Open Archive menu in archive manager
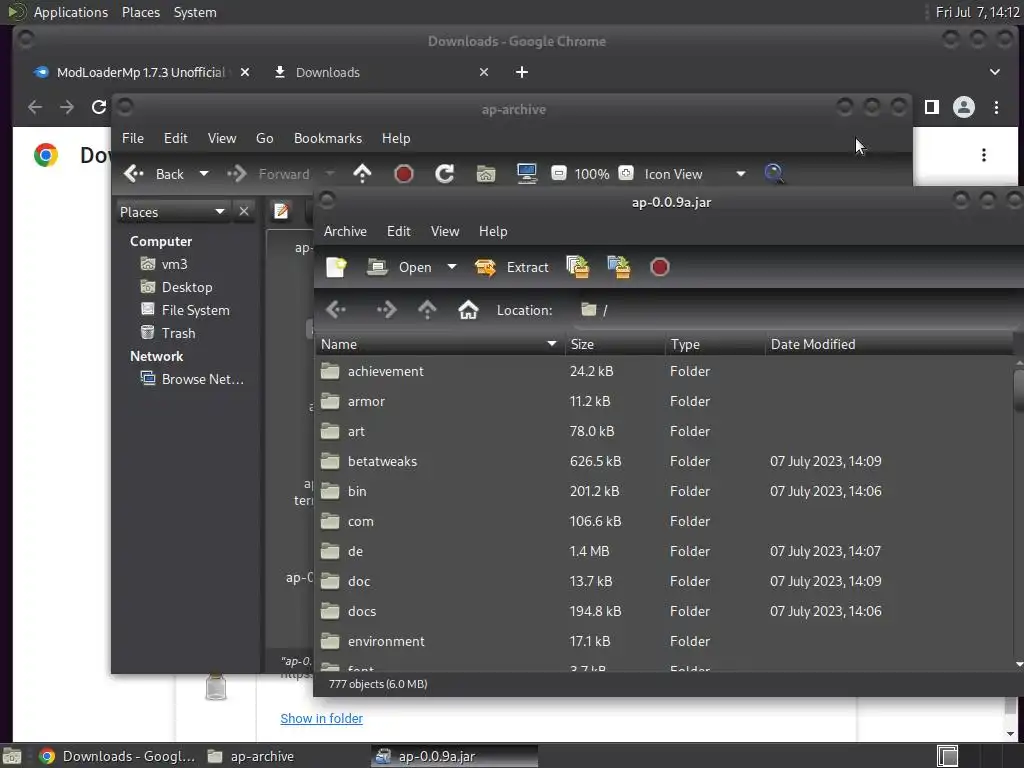The height and width of the screenshot is (768, 1024). pos(345,231)
